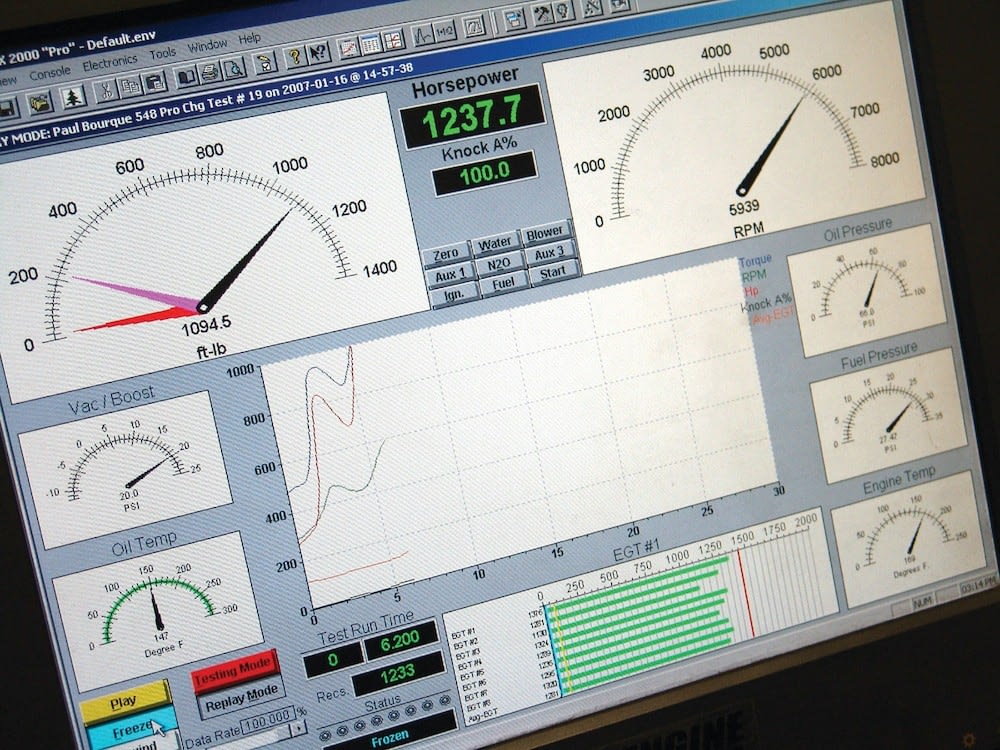Open the Window menu

tap(207, 45)
